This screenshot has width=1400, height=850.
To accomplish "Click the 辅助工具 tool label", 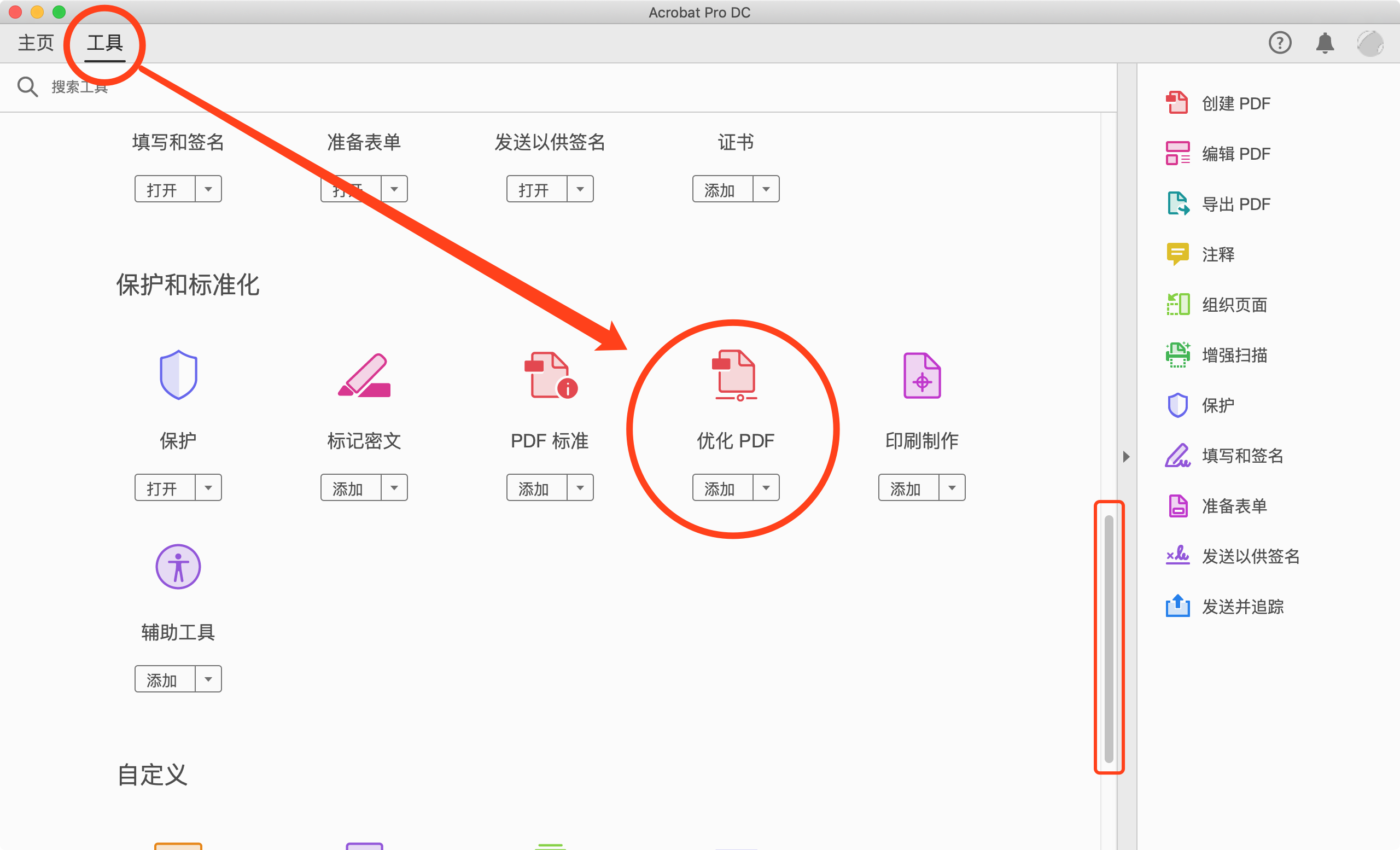I will point(178,632).
